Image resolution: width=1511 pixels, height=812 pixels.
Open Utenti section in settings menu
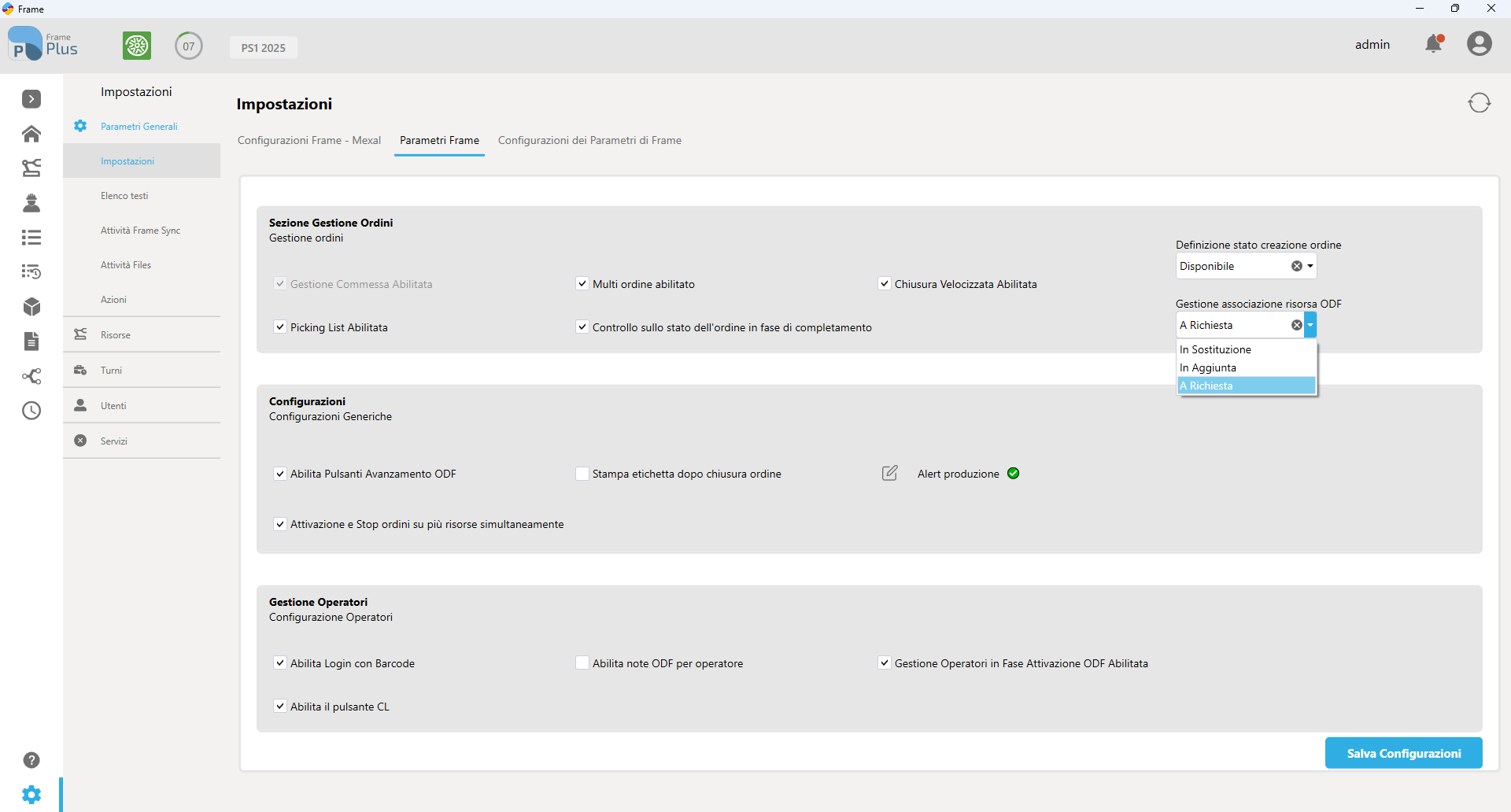(142, 405)
